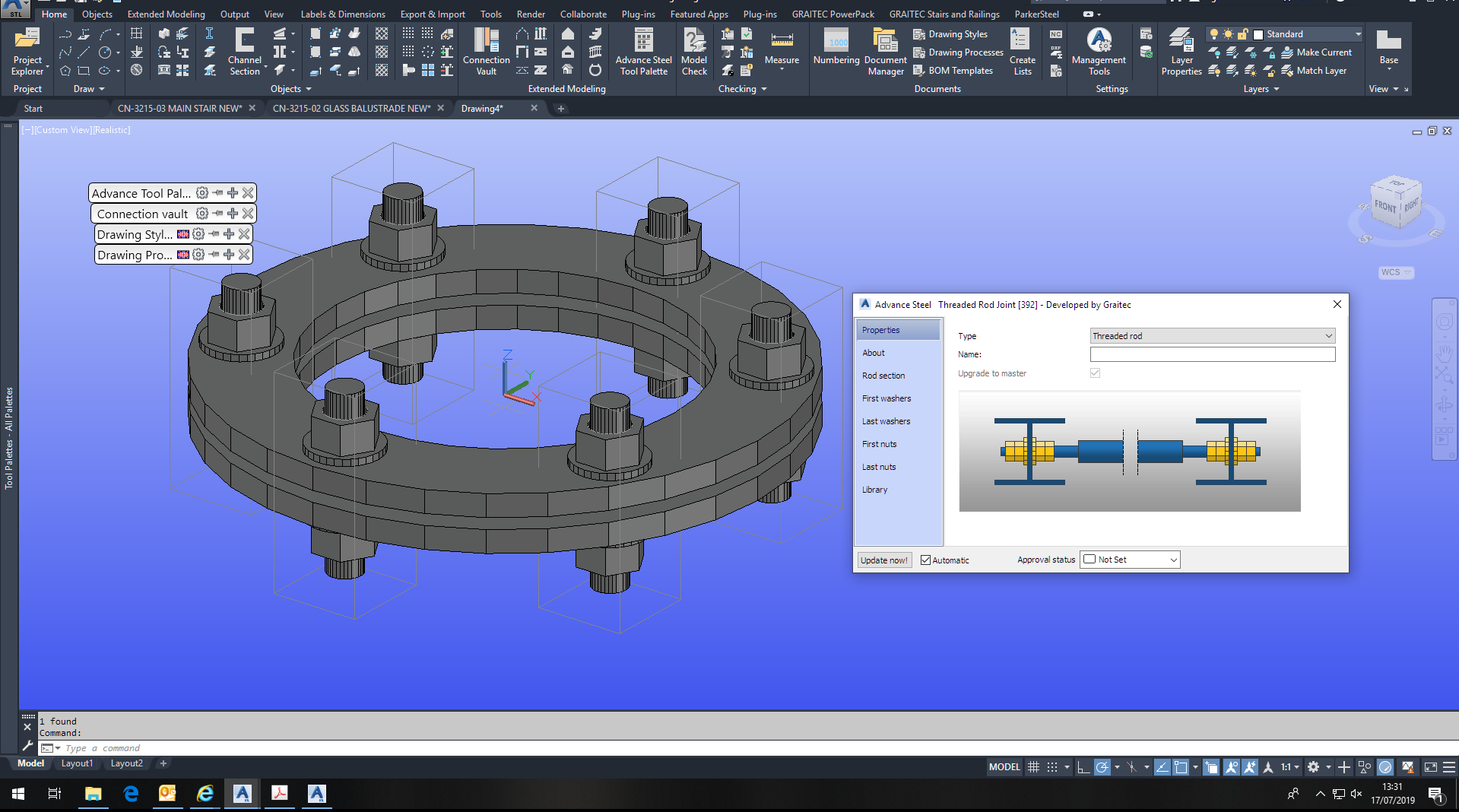Switch to CN-3215-03 MAIN STAIR NEW drawing tab
This screenshot has height=812, width=1459.
pyautogui.click(x=179, y=109)
